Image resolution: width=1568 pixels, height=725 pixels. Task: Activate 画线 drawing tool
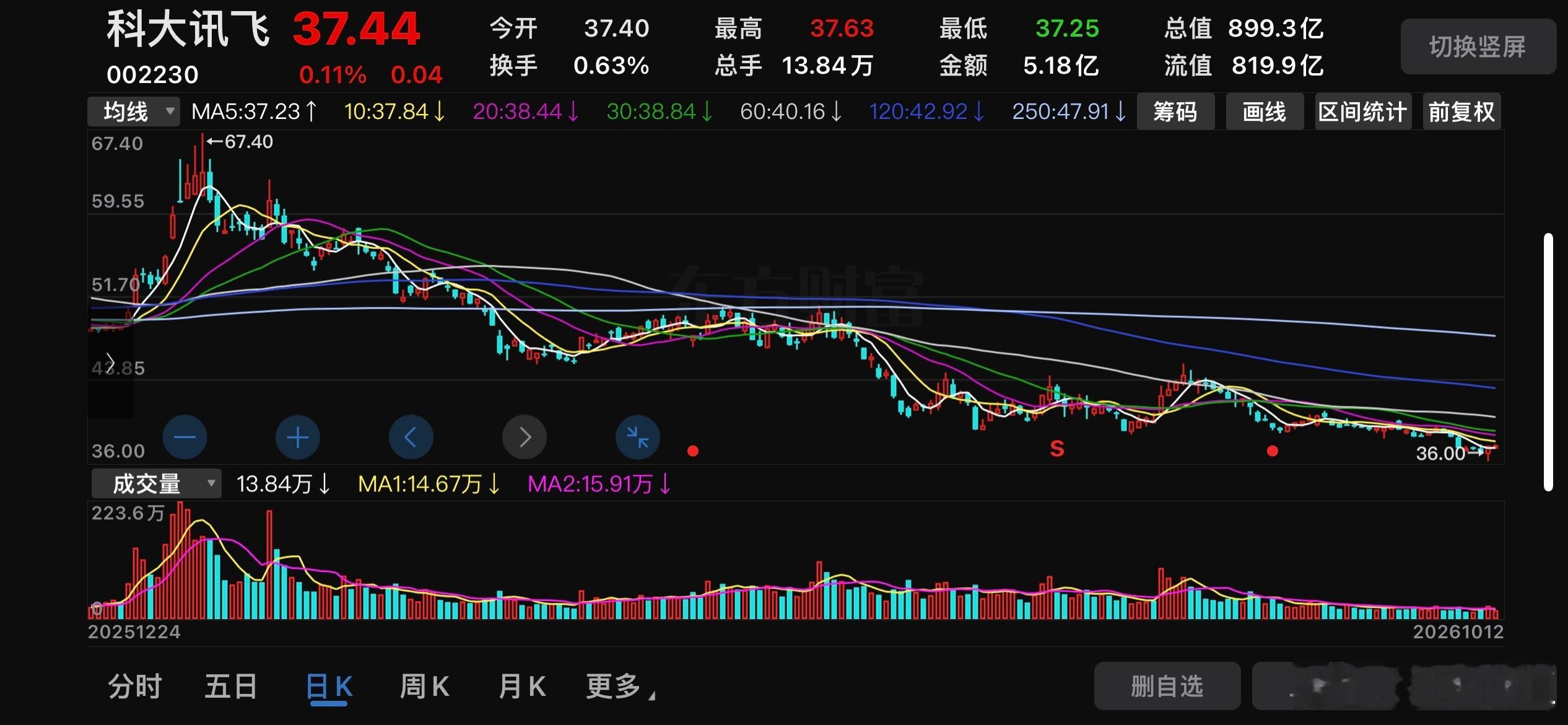(x=1265, y=112)
